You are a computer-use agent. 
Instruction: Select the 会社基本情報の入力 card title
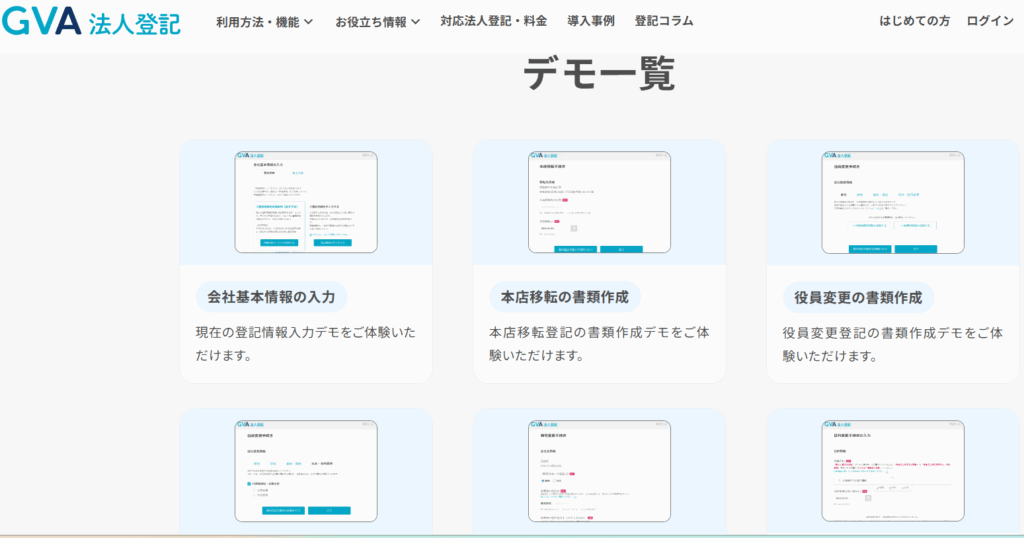272,296
